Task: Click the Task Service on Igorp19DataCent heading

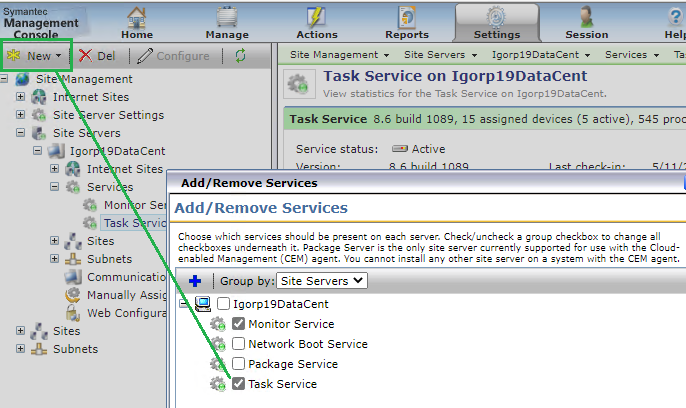Action: (x=455, y=76)
